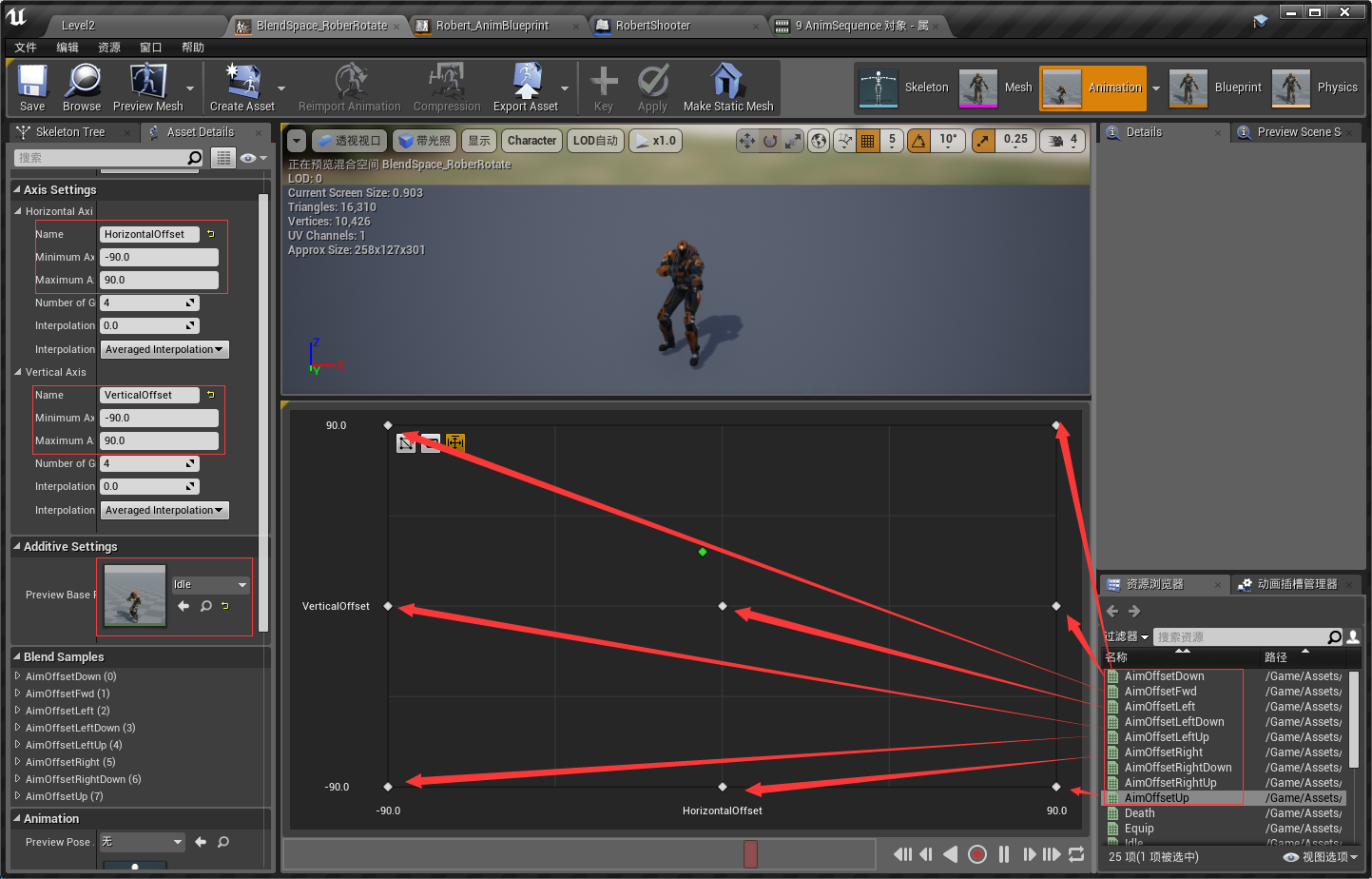Switch to the Robert_AnimBlueprint tab
The image size is (1372, 879).
point(493,26)
